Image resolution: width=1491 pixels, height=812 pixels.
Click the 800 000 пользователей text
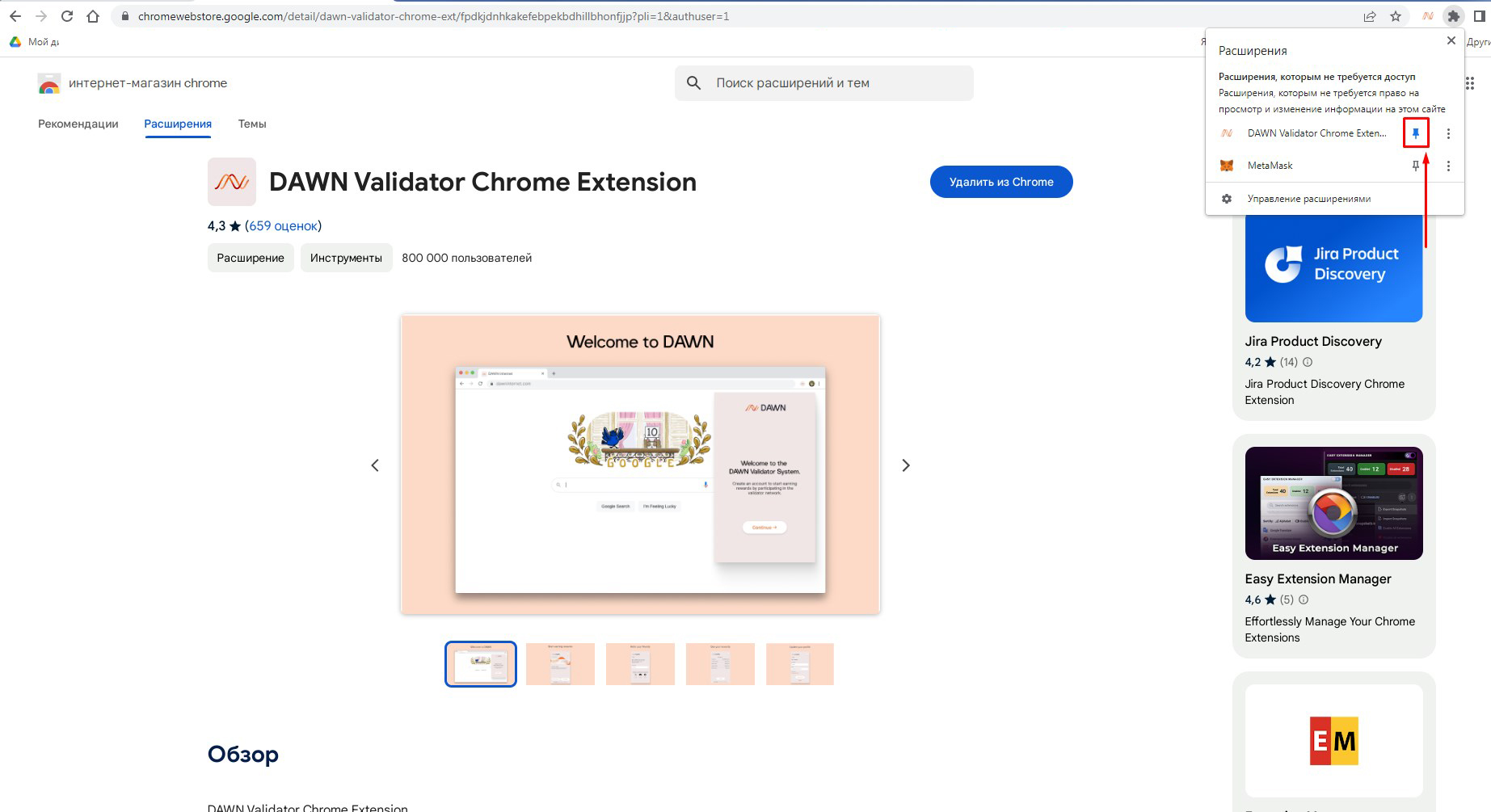pos(467,258)
